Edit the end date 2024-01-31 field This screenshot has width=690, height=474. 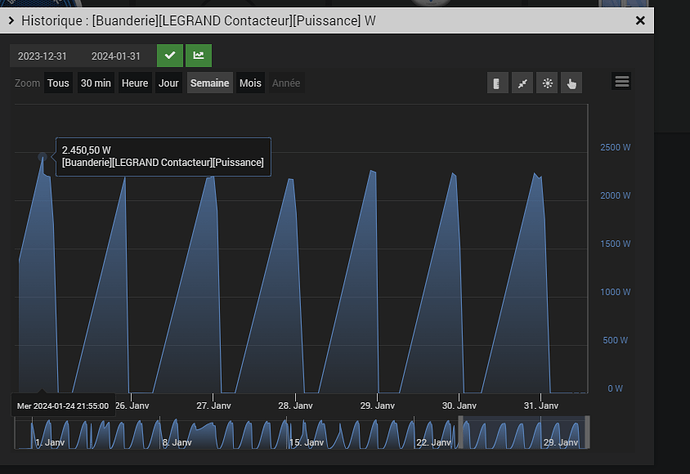(114, 56)
